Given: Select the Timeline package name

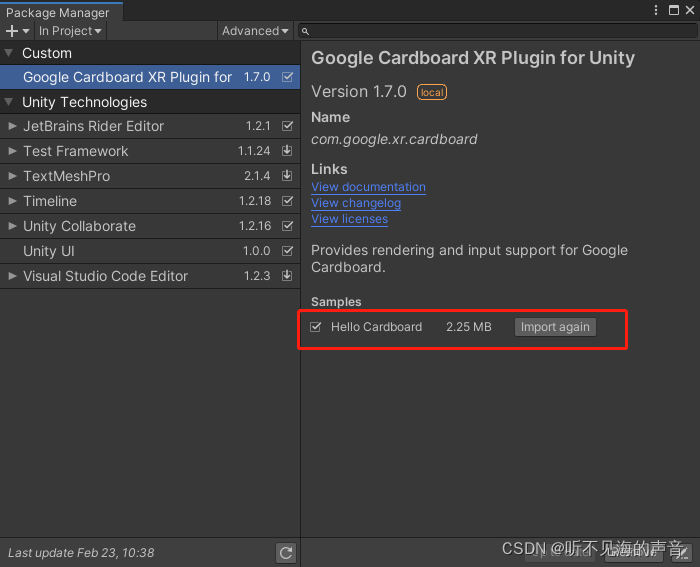Looking at the screenshot, I should (x=50, y=201).
